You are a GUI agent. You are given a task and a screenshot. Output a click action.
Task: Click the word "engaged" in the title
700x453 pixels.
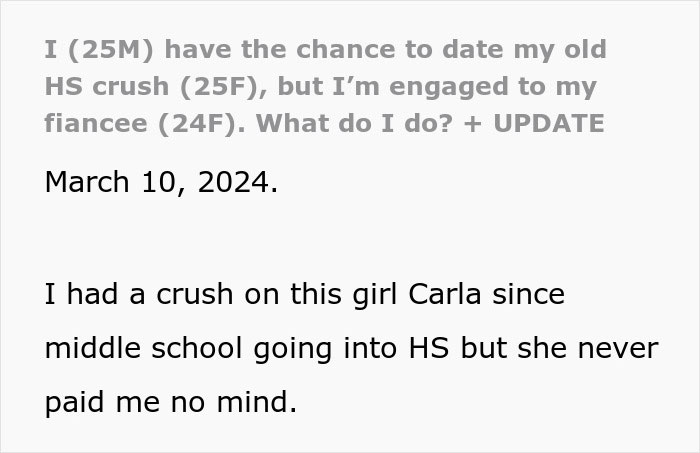[x=449, y=87]
